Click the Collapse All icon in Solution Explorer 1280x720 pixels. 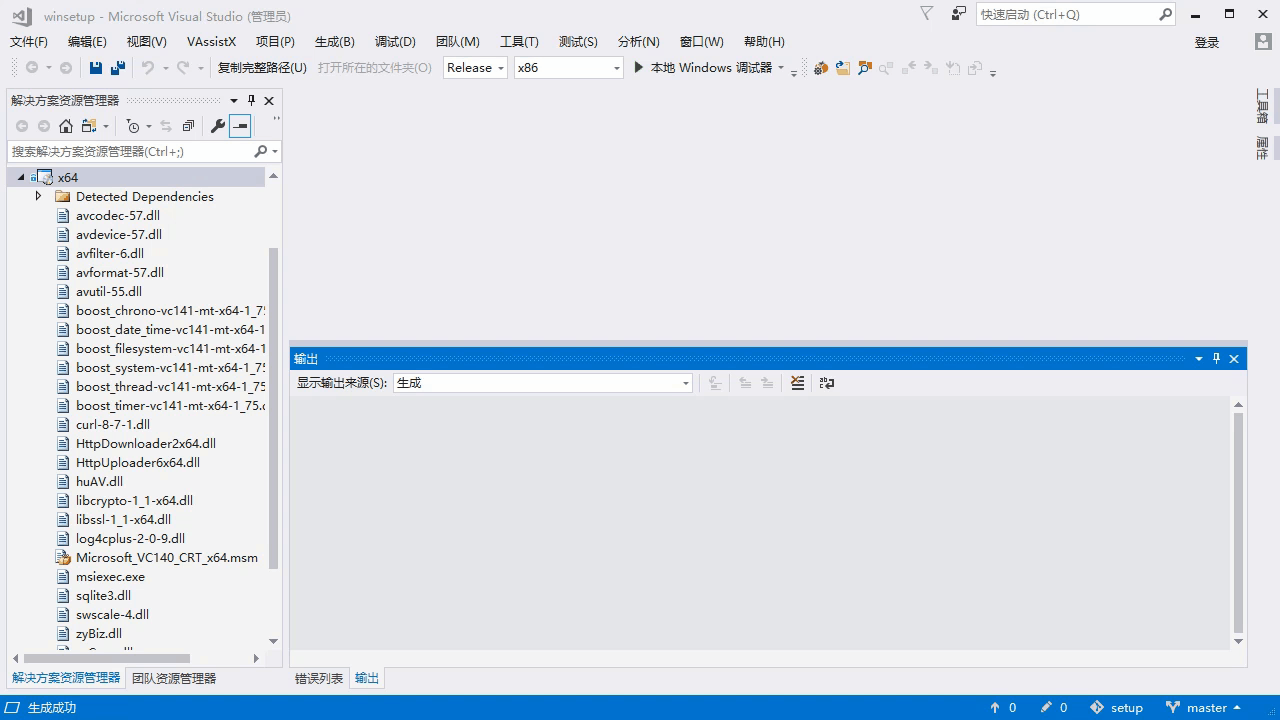pyautogui.click(x=188, y=126)
